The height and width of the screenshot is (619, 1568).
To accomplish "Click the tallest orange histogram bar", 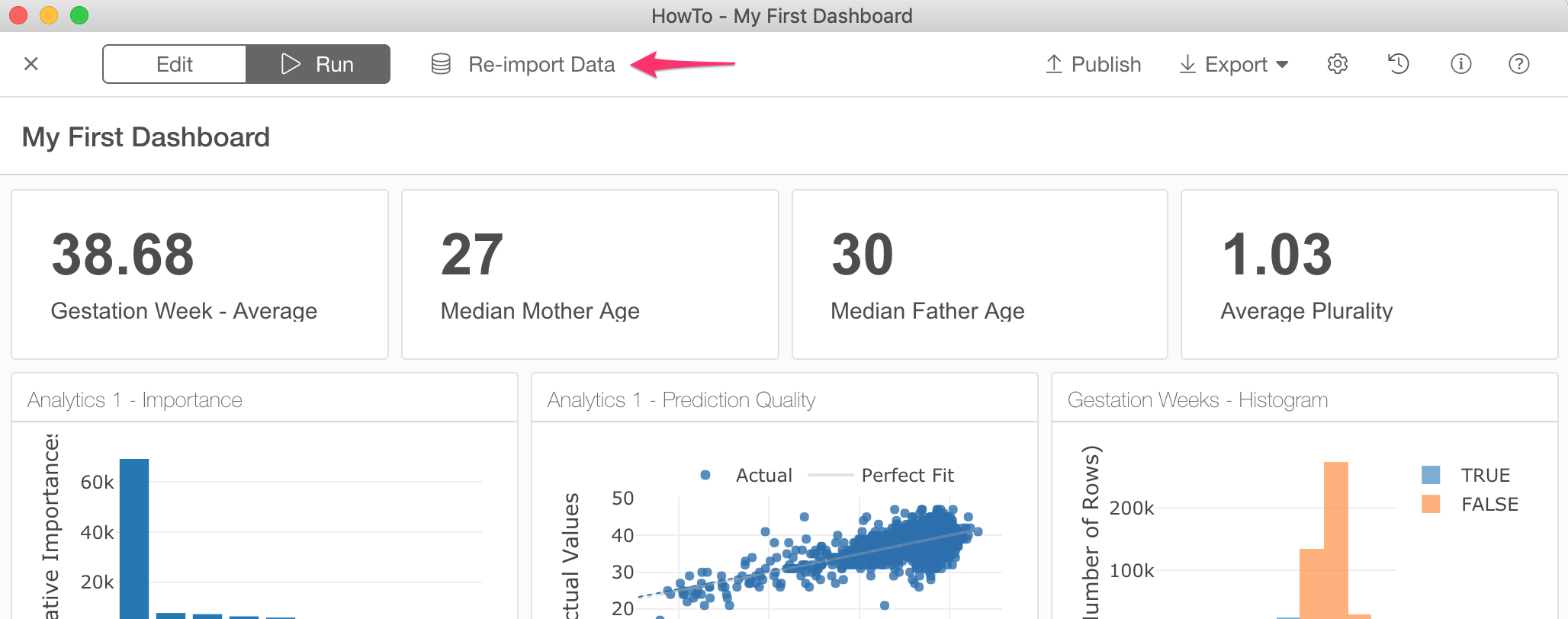I will tap(1336, 540).
